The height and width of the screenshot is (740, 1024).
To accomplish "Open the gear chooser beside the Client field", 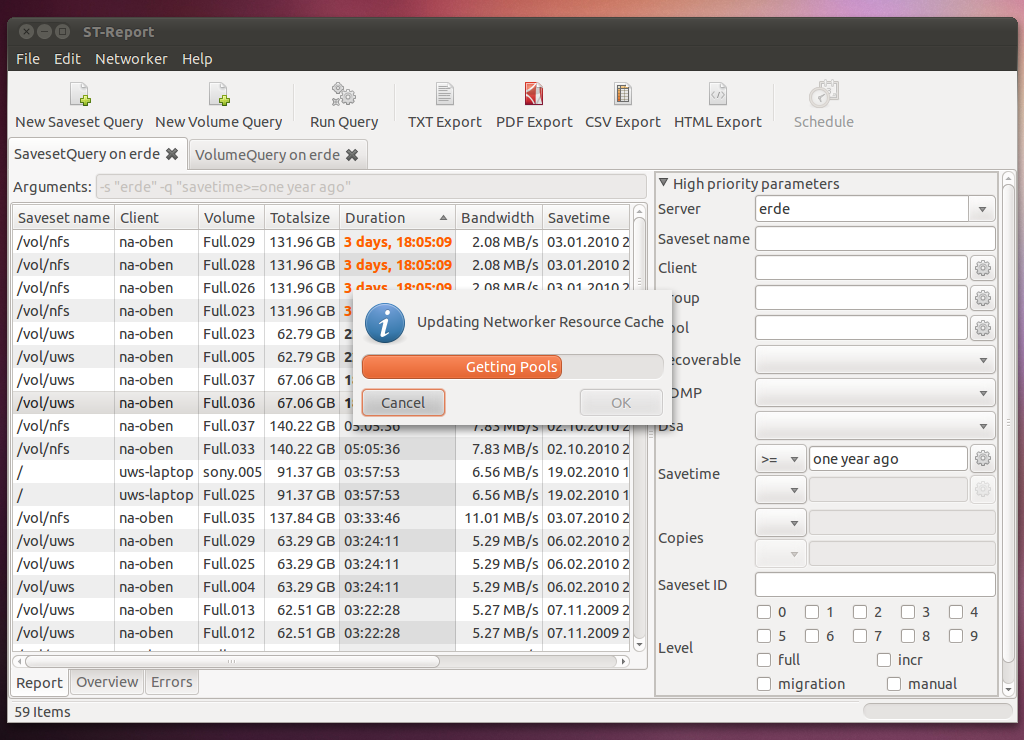I will click(983, 268).
